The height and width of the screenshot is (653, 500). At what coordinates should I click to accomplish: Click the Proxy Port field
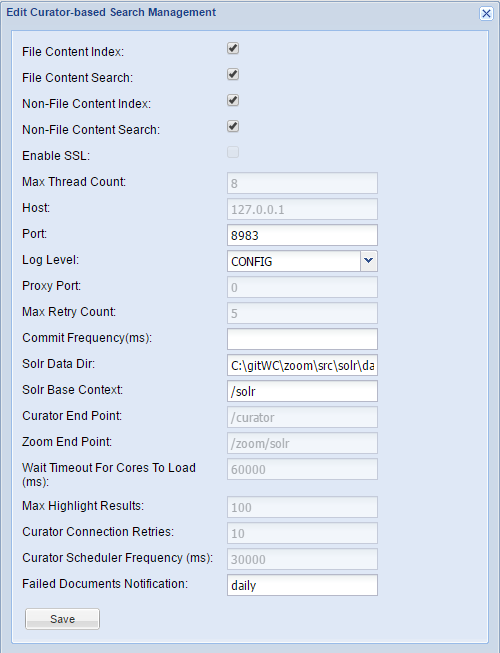point(302,287)
